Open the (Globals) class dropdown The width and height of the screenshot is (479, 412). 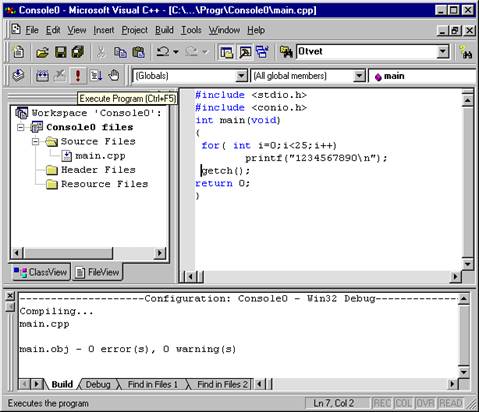(241, 76)
